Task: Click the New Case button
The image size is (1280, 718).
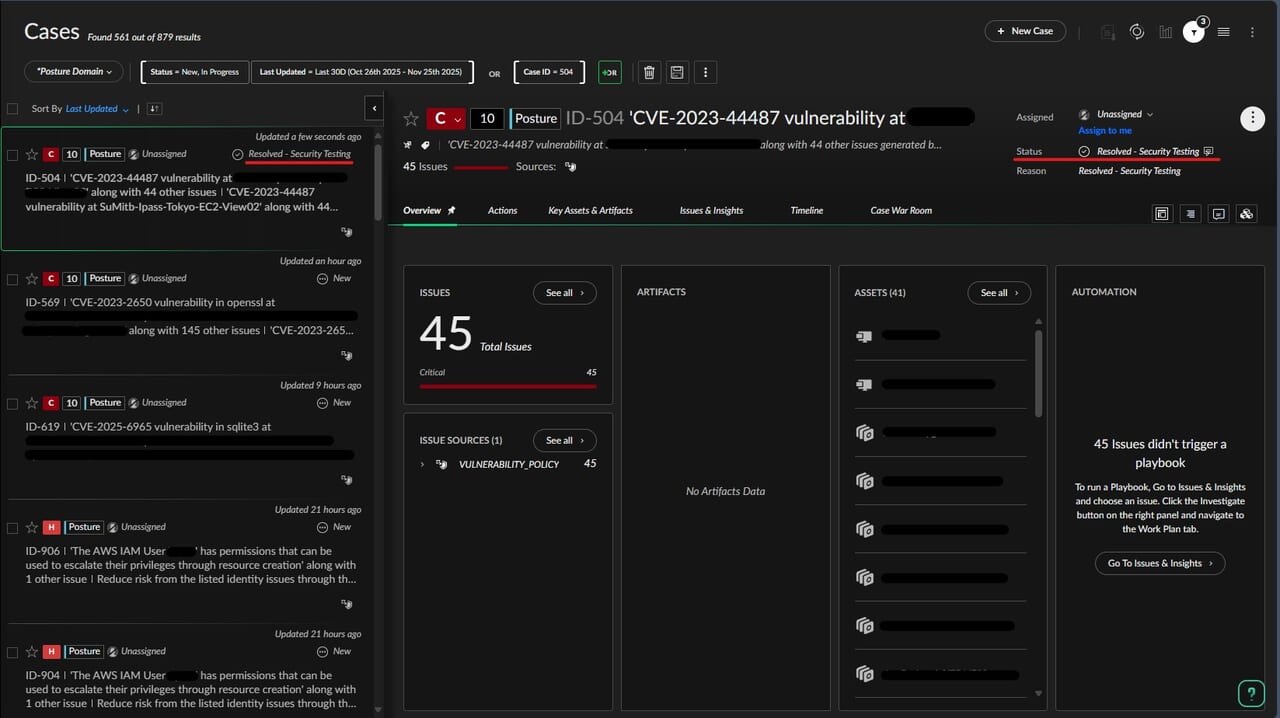Action: (x=1025, y=31)
